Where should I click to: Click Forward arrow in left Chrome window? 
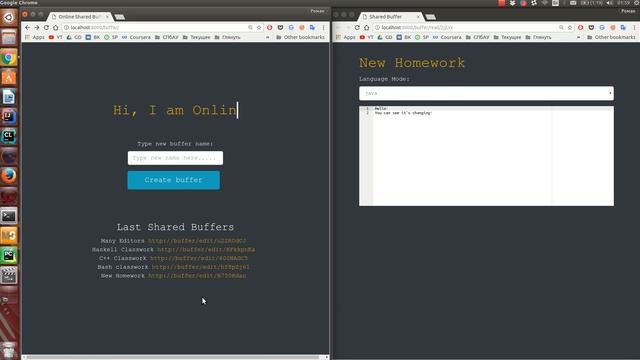pos(37,27)
